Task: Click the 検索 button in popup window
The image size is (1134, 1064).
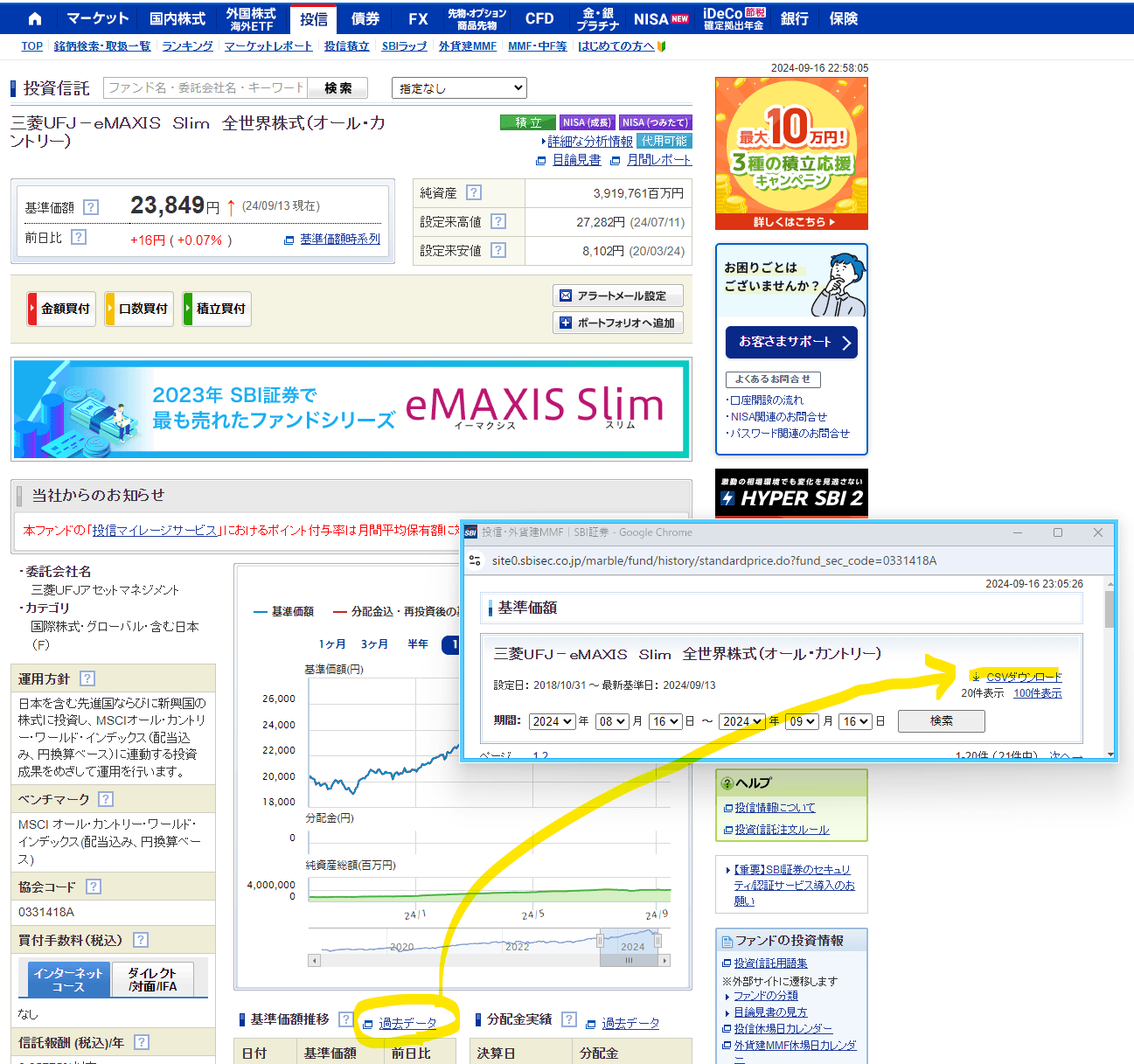Action: pos(942,721)
